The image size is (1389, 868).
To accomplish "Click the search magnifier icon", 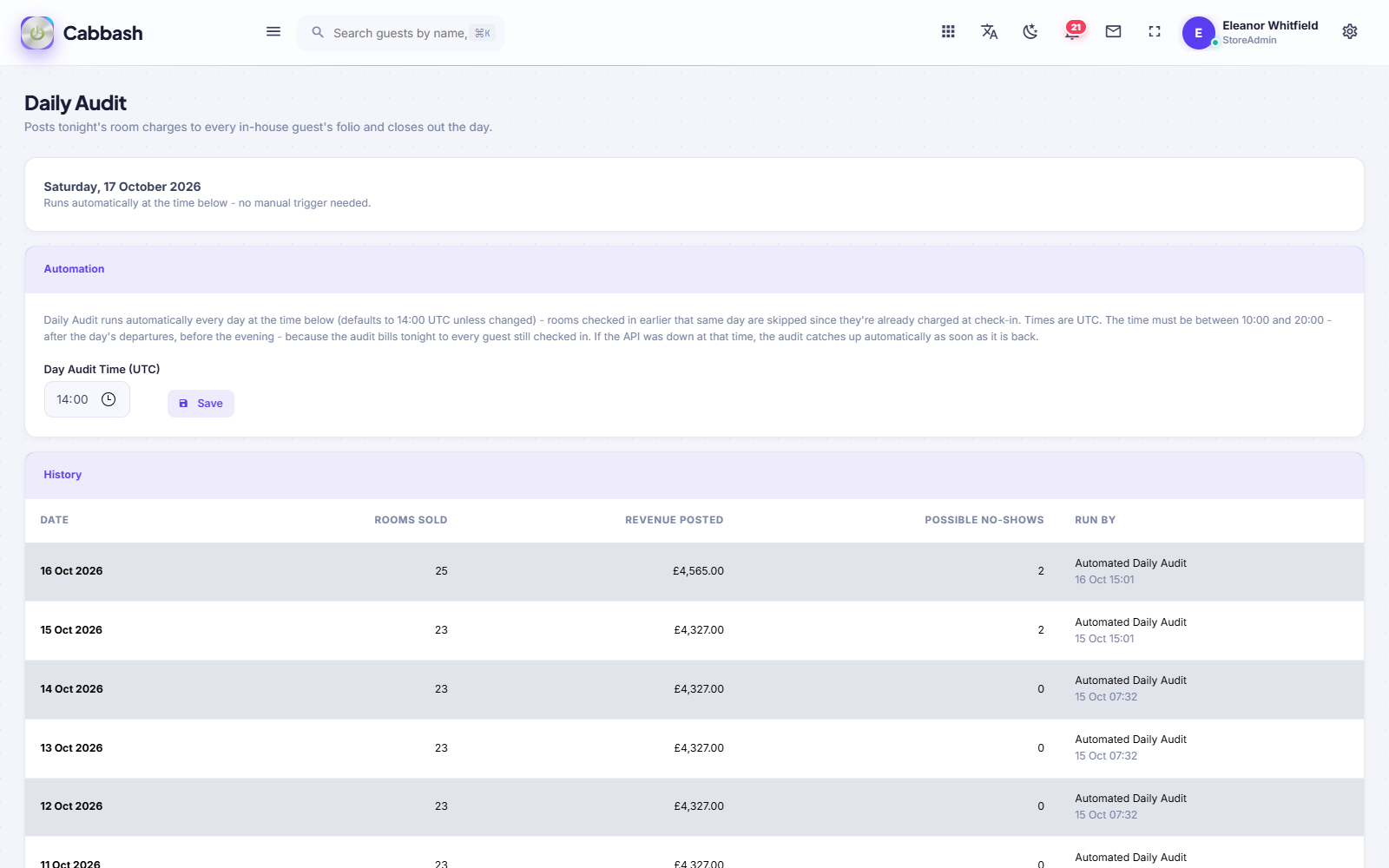I will [318, 32].
